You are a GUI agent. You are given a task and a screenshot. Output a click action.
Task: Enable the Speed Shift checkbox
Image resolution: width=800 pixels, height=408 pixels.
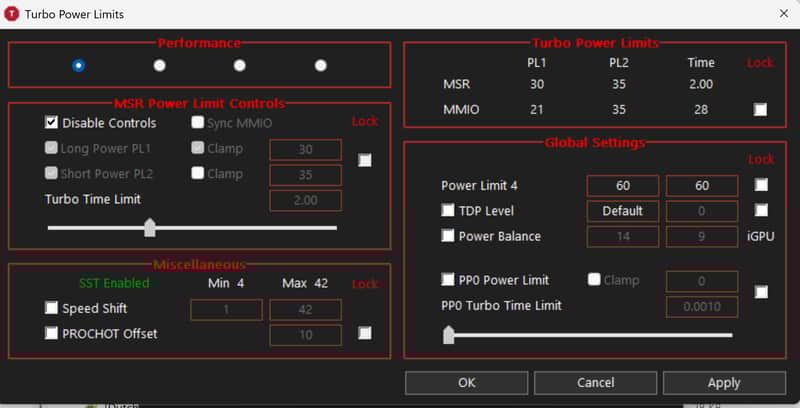pyautogui.click(x=52, y=308)
